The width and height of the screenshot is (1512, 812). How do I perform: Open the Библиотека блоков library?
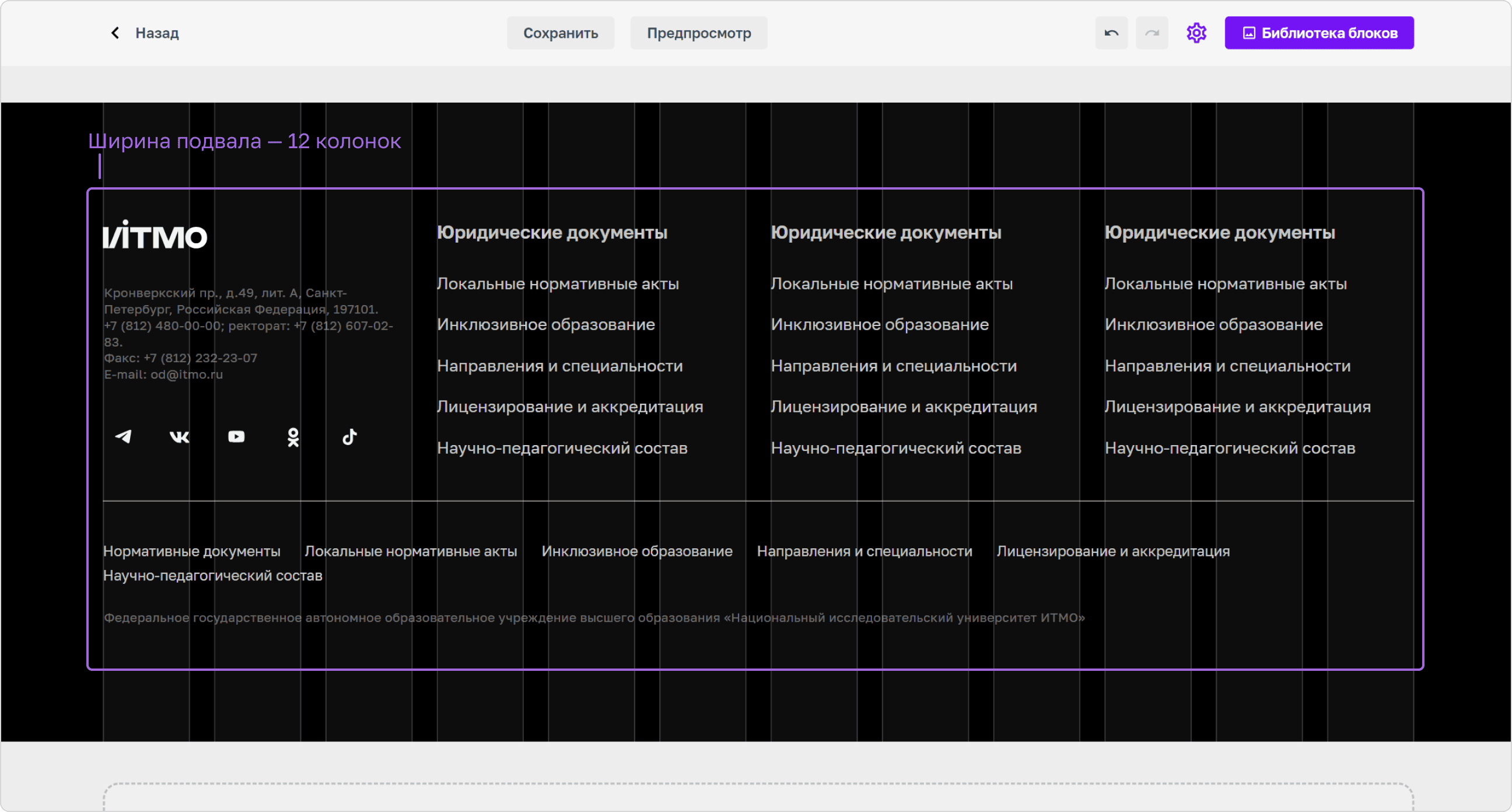click(x=1319, y=33)
